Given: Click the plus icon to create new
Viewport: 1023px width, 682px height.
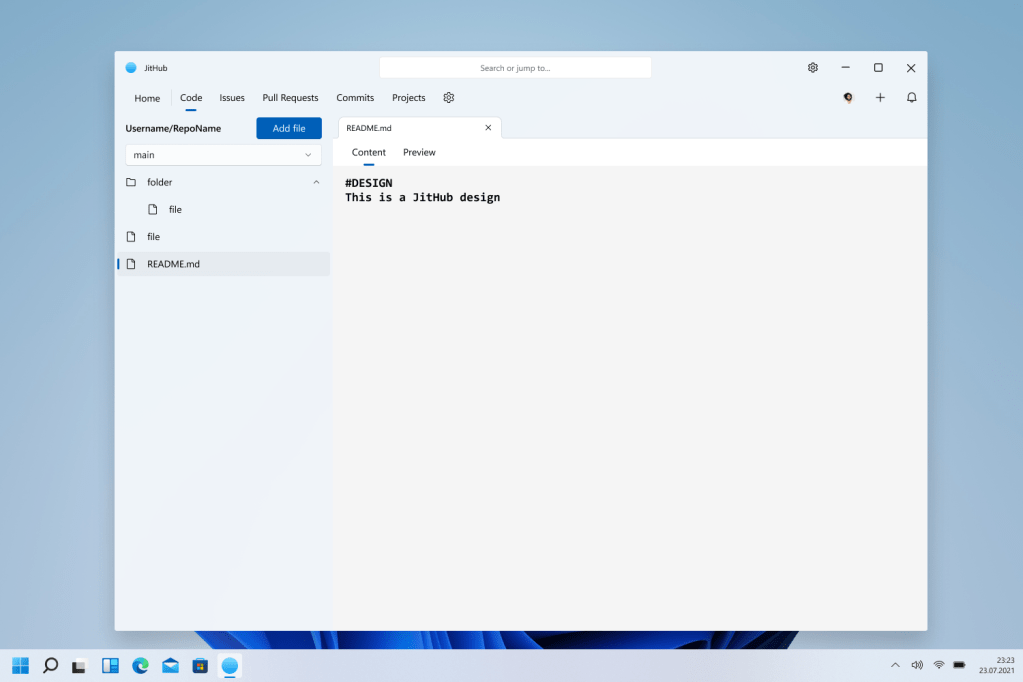Looking at the screenshot, I should coord(880,98).
